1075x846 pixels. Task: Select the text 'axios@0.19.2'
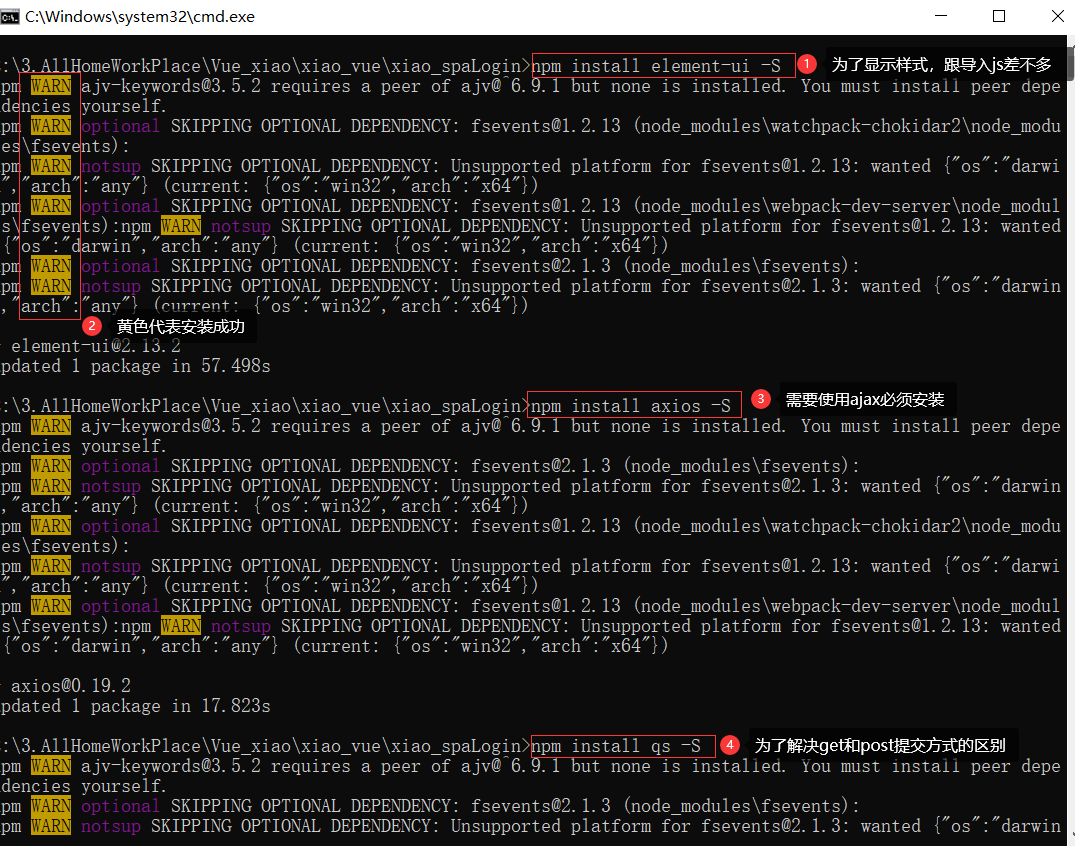click(71, 686)
